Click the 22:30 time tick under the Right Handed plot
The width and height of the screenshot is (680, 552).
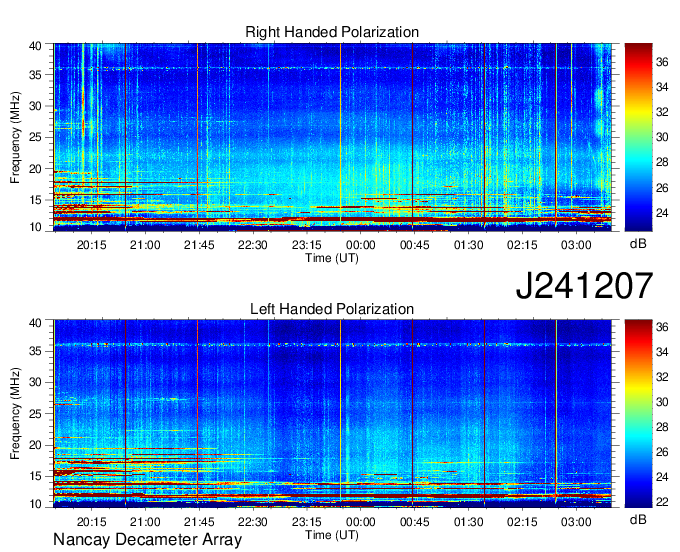click(253, 245)
